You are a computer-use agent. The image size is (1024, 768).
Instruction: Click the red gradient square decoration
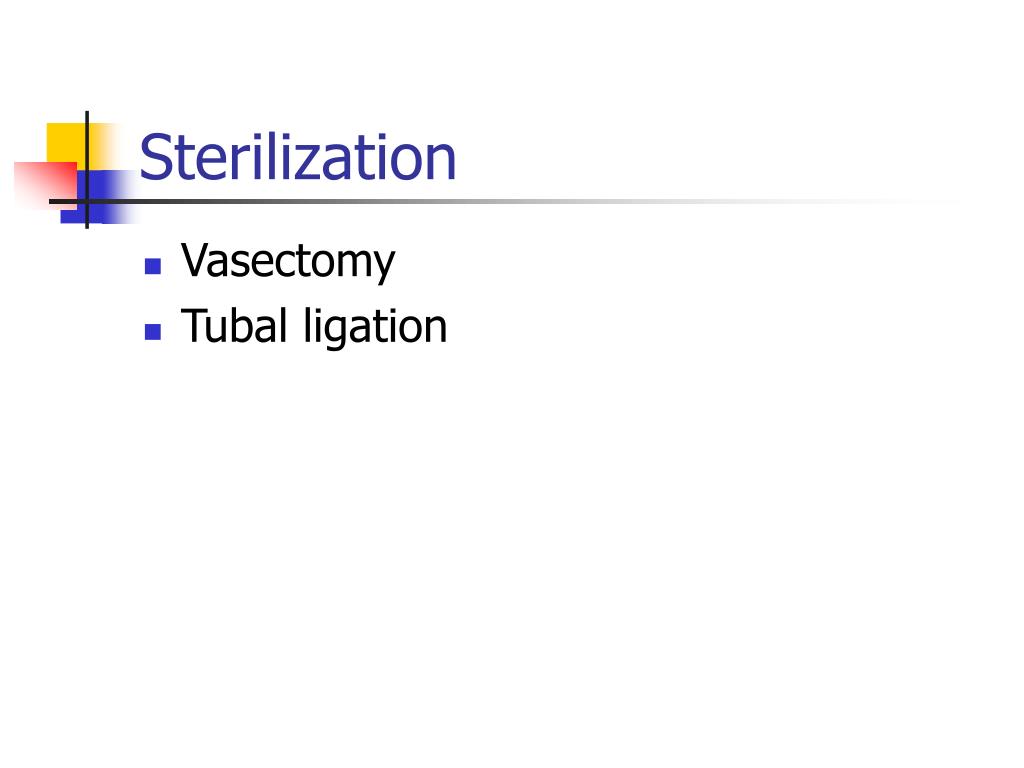pos(46,184)
